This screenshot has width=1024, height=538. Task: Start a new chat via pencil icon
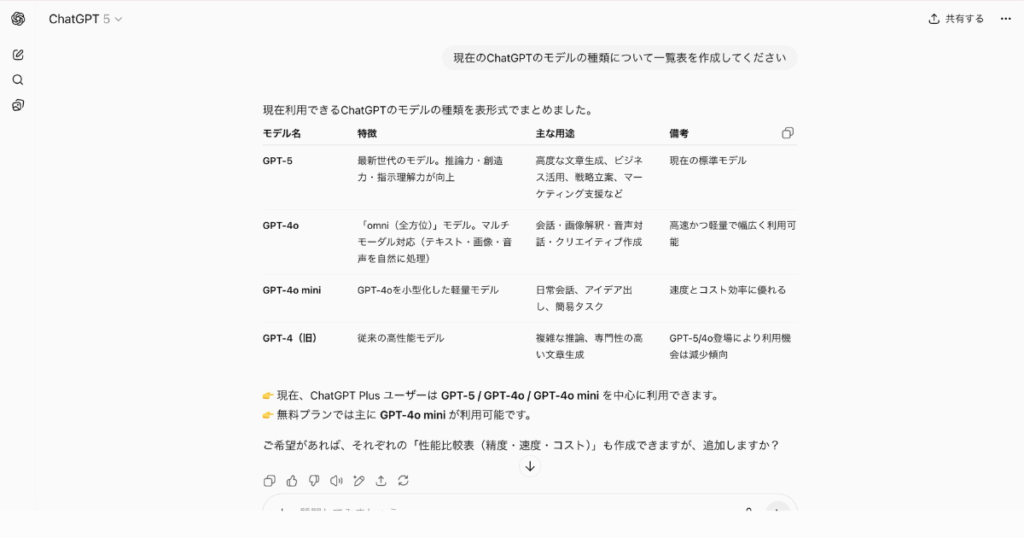pos(18,55)
